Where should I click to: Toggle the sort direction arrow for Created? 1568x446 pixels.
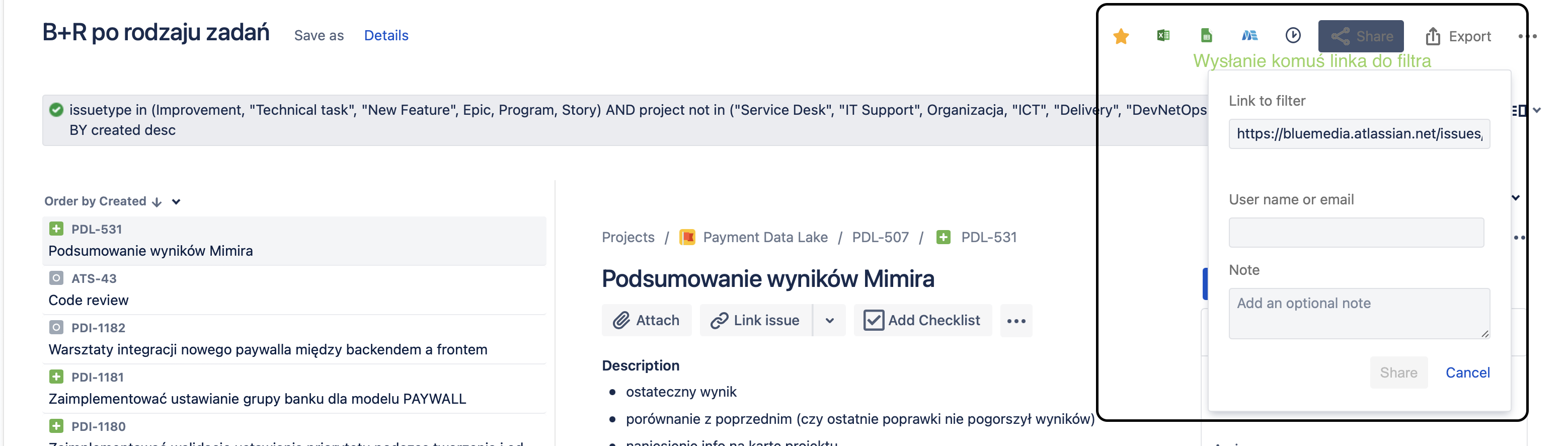(x=157, y=202)
